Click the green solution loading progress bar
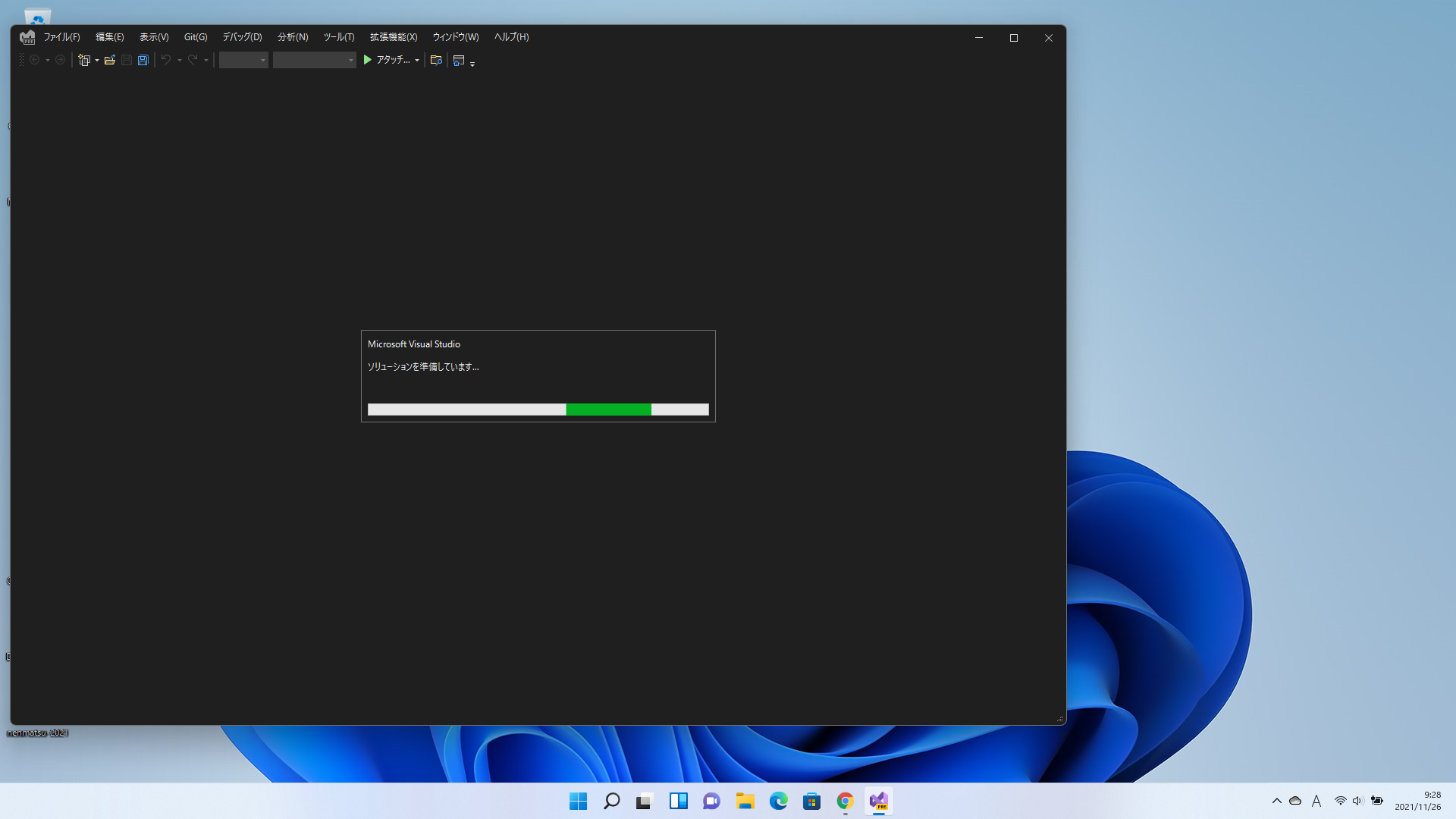This screenshot has height=819, width=1456. coord(608,409)
